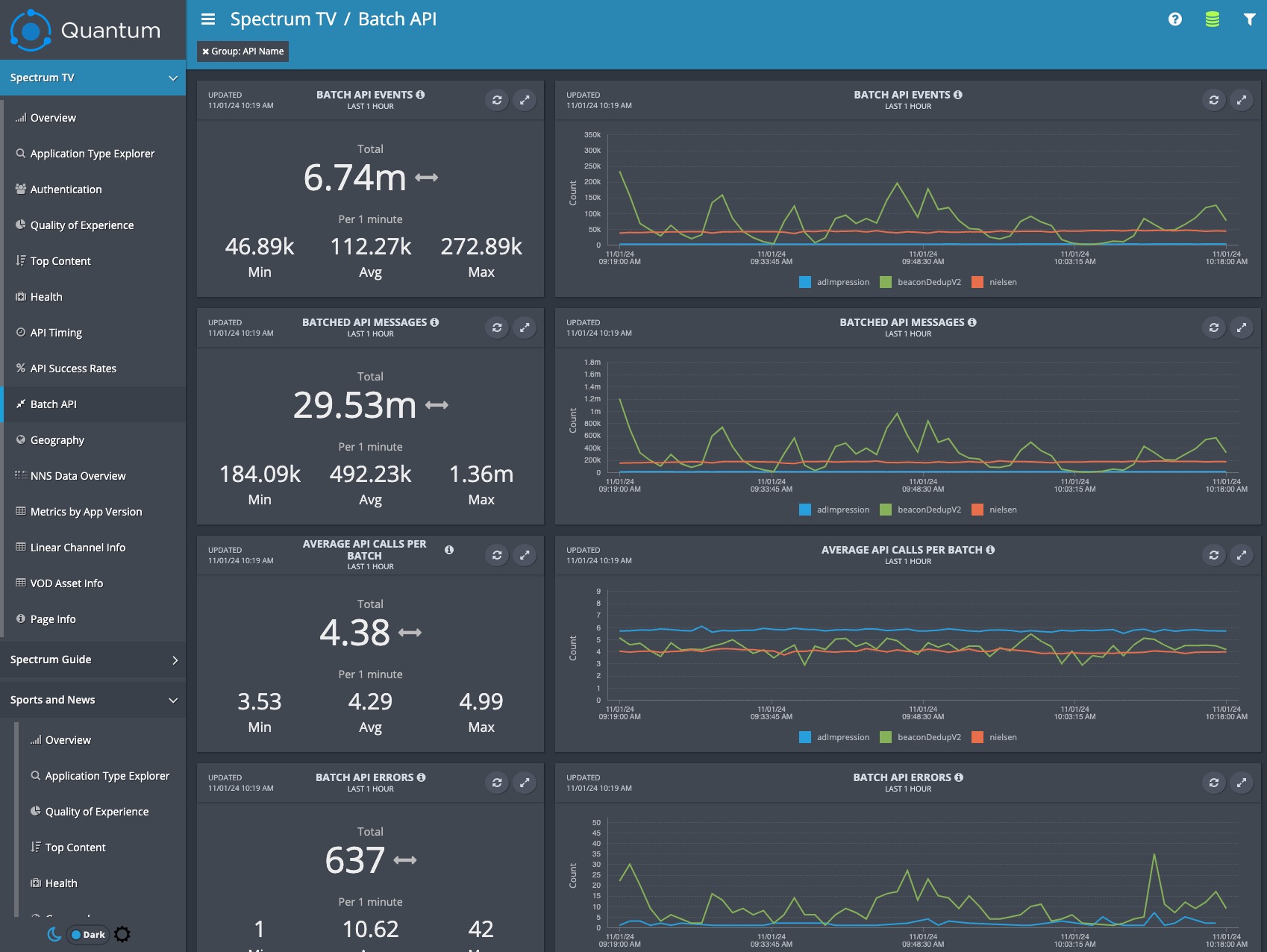Open the hamburger menu icon
Viewport: 1267px width, 952px height.
208,19
